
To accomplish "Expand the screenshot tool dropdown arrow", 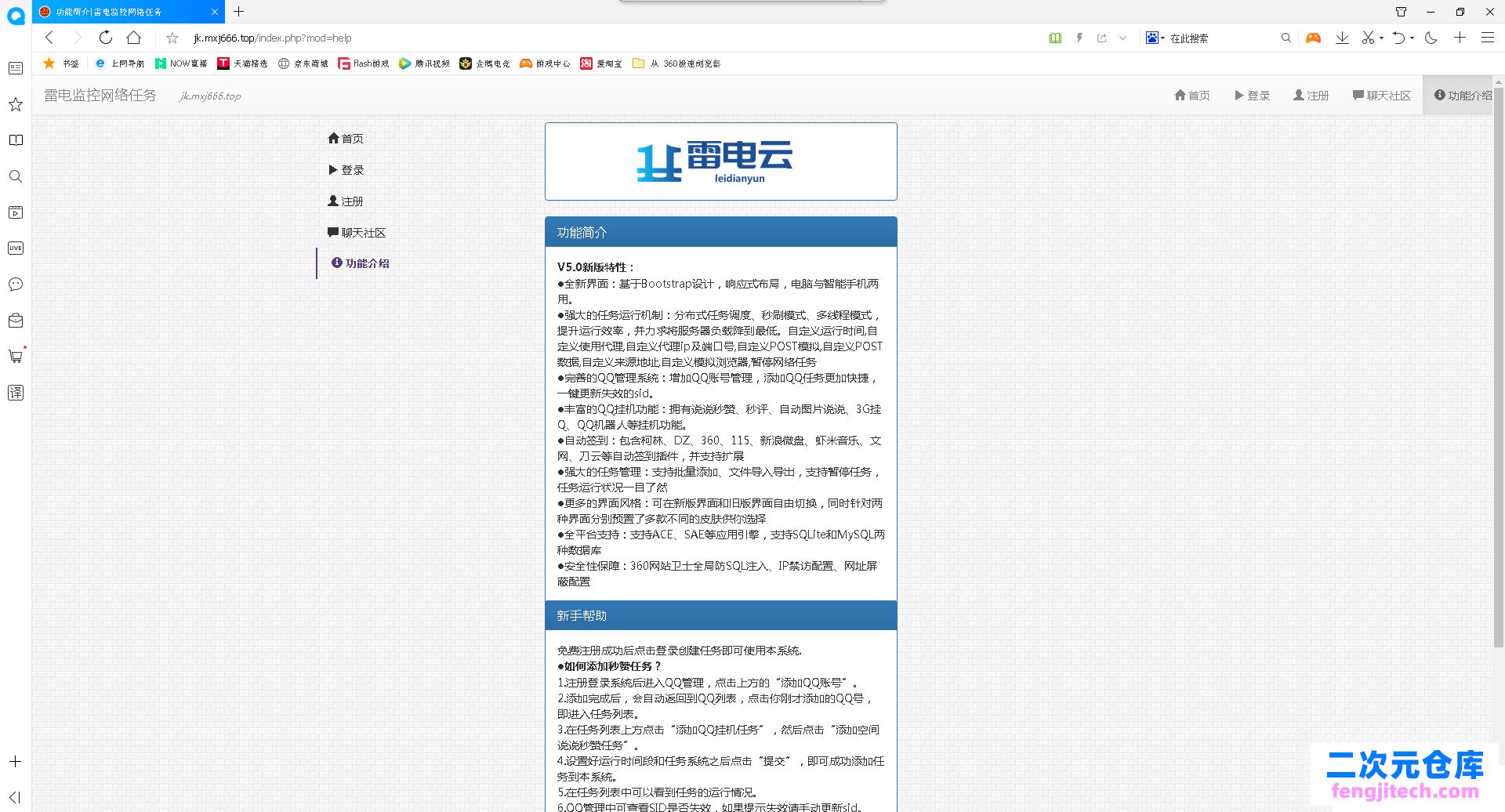I will click(x=1381, y=38).
